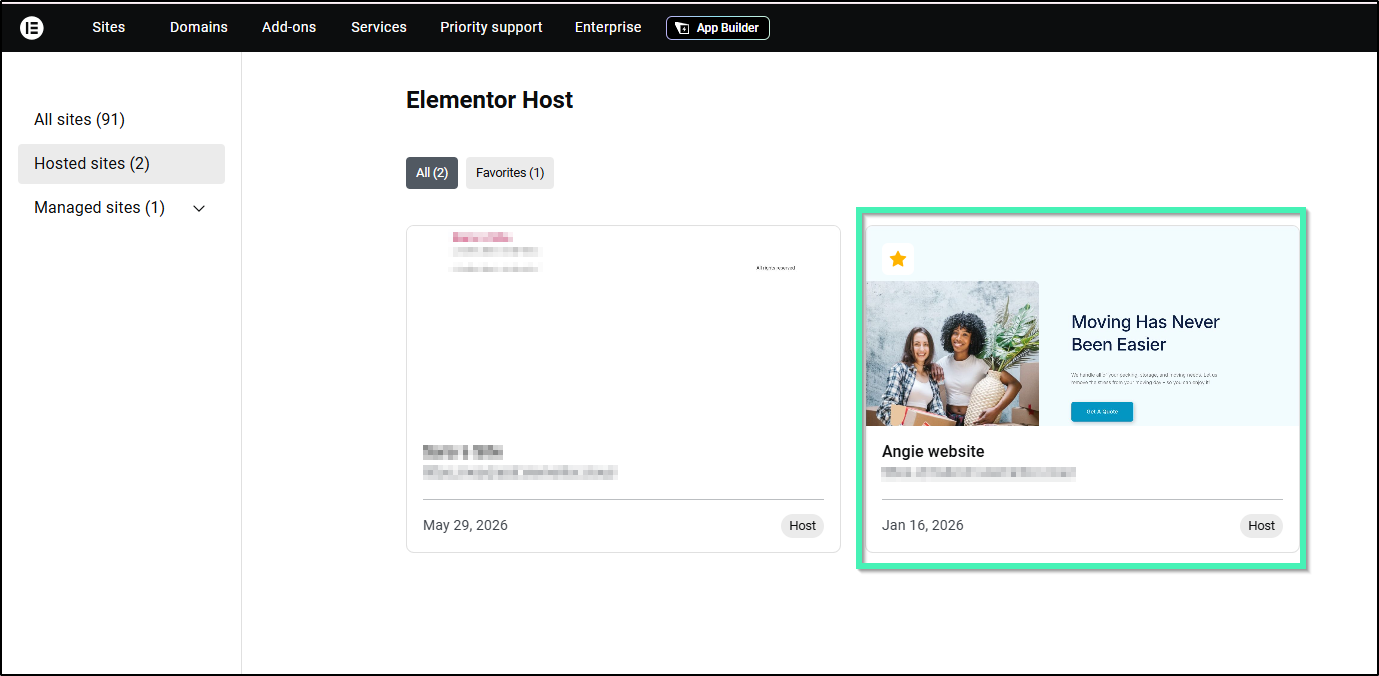Click the Elementor Host heading
This screenshot has width=1379, height=676.
coord(490,100)
